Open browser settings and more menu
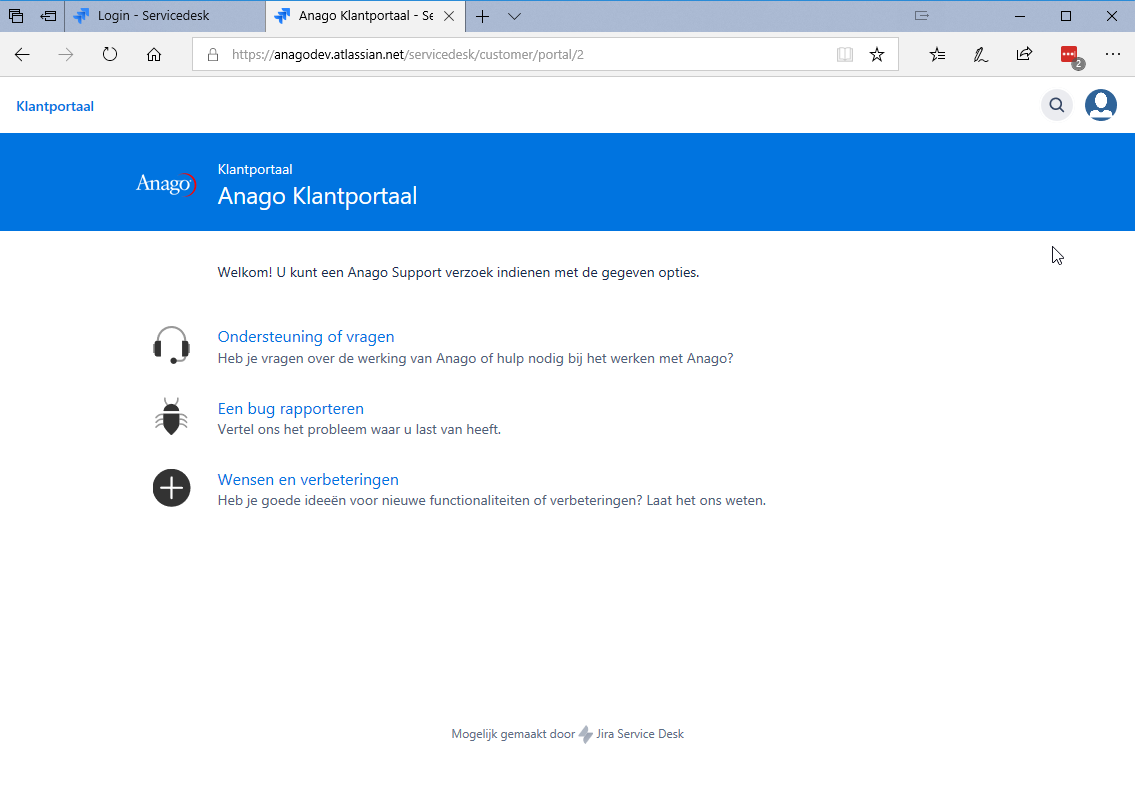 (x=1113, y=54)
